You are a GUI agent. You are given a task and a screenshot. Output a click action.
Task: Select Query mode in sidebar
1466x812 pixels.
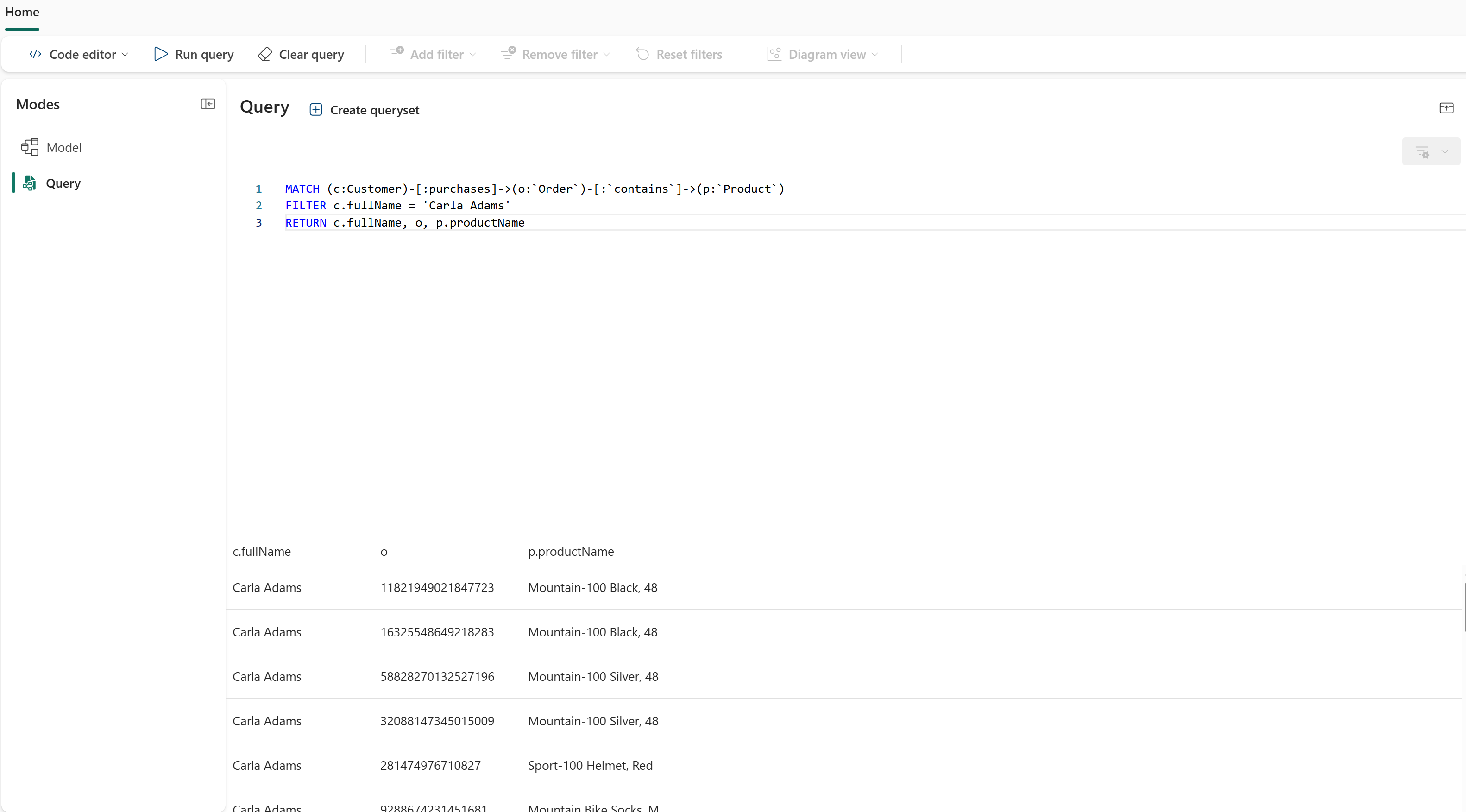tap(63, 183)
